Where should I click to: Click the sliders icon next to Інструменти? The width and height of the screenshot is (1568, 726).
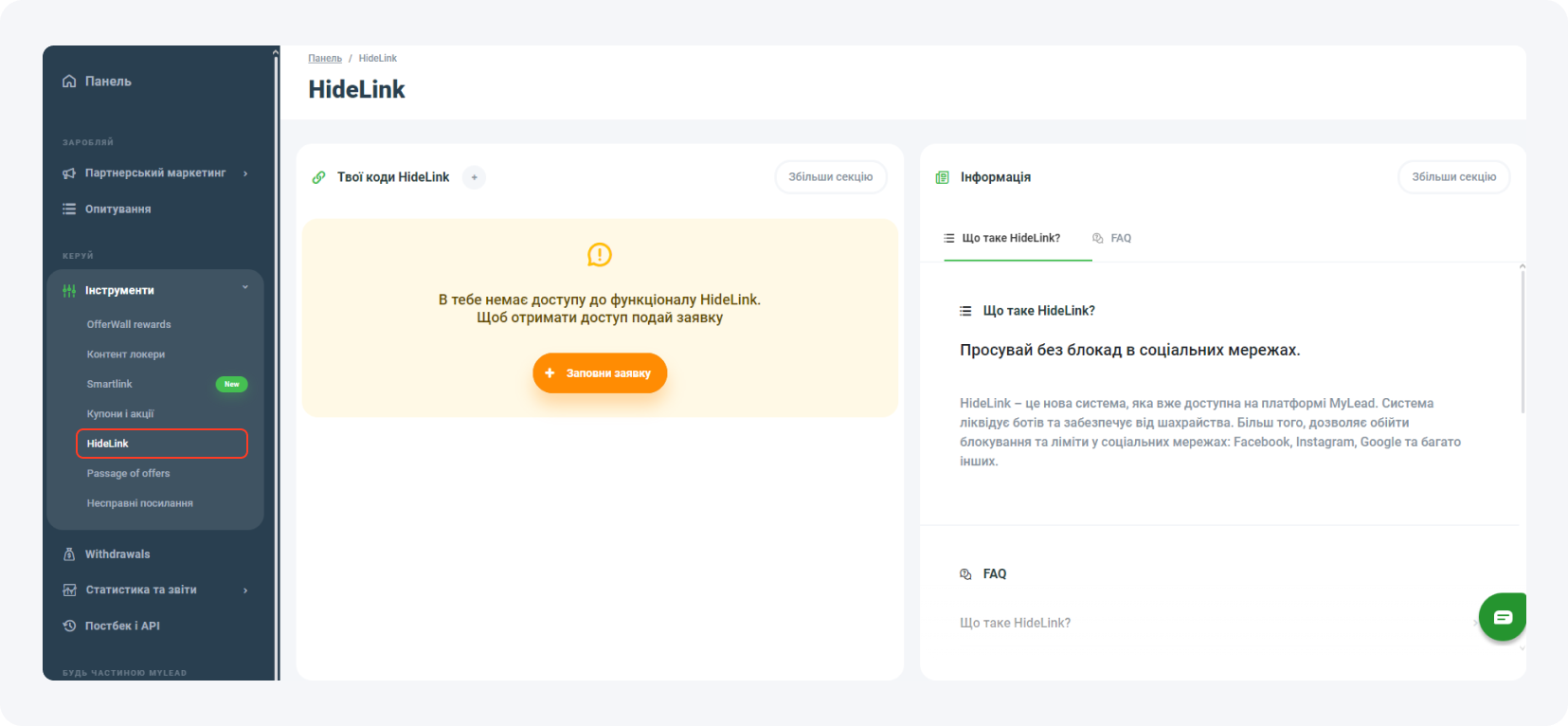69,291
